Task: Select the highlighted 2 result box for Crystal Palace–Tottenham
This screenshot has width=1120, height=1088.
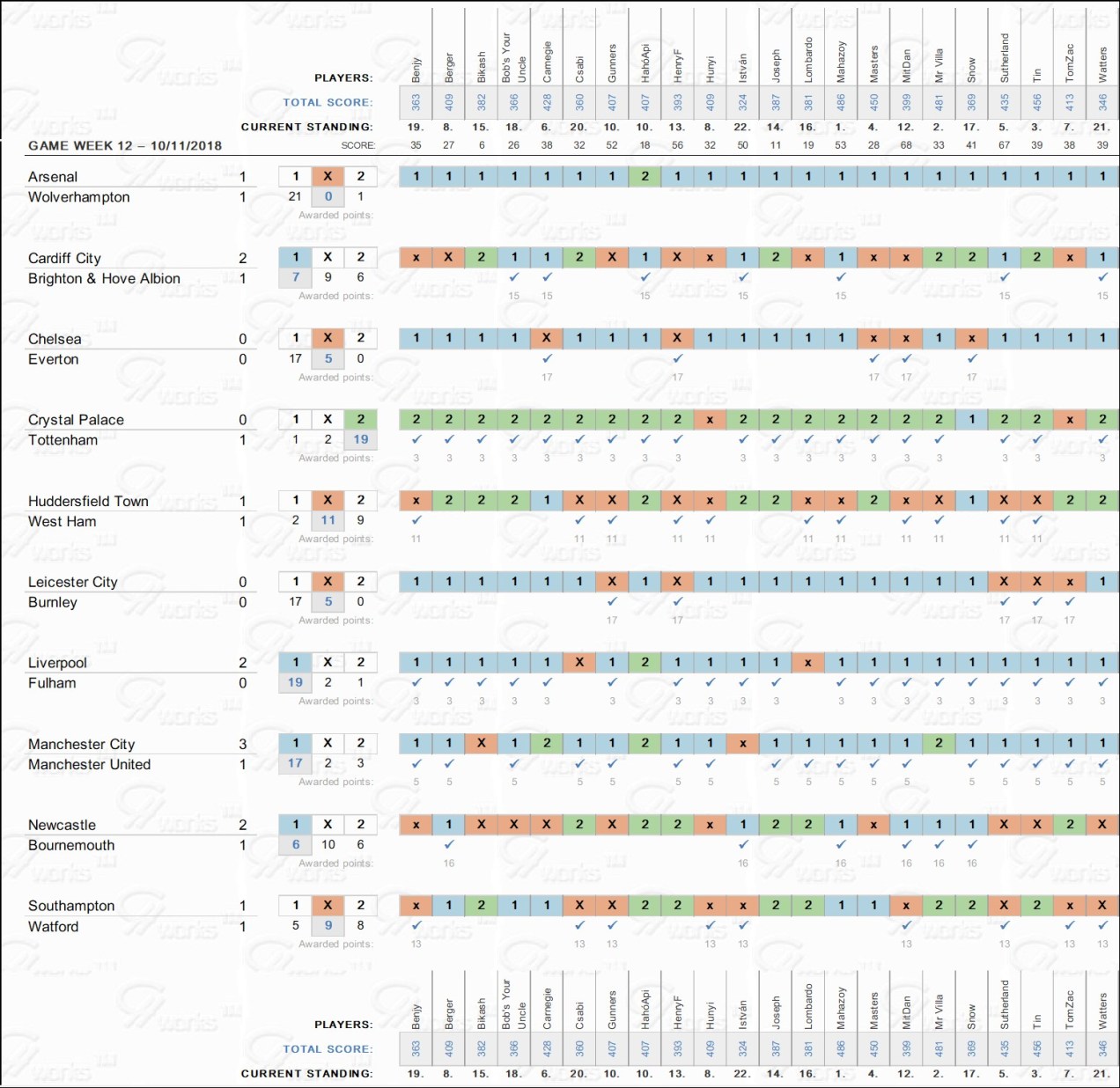Action: click(x=360, y=419)
